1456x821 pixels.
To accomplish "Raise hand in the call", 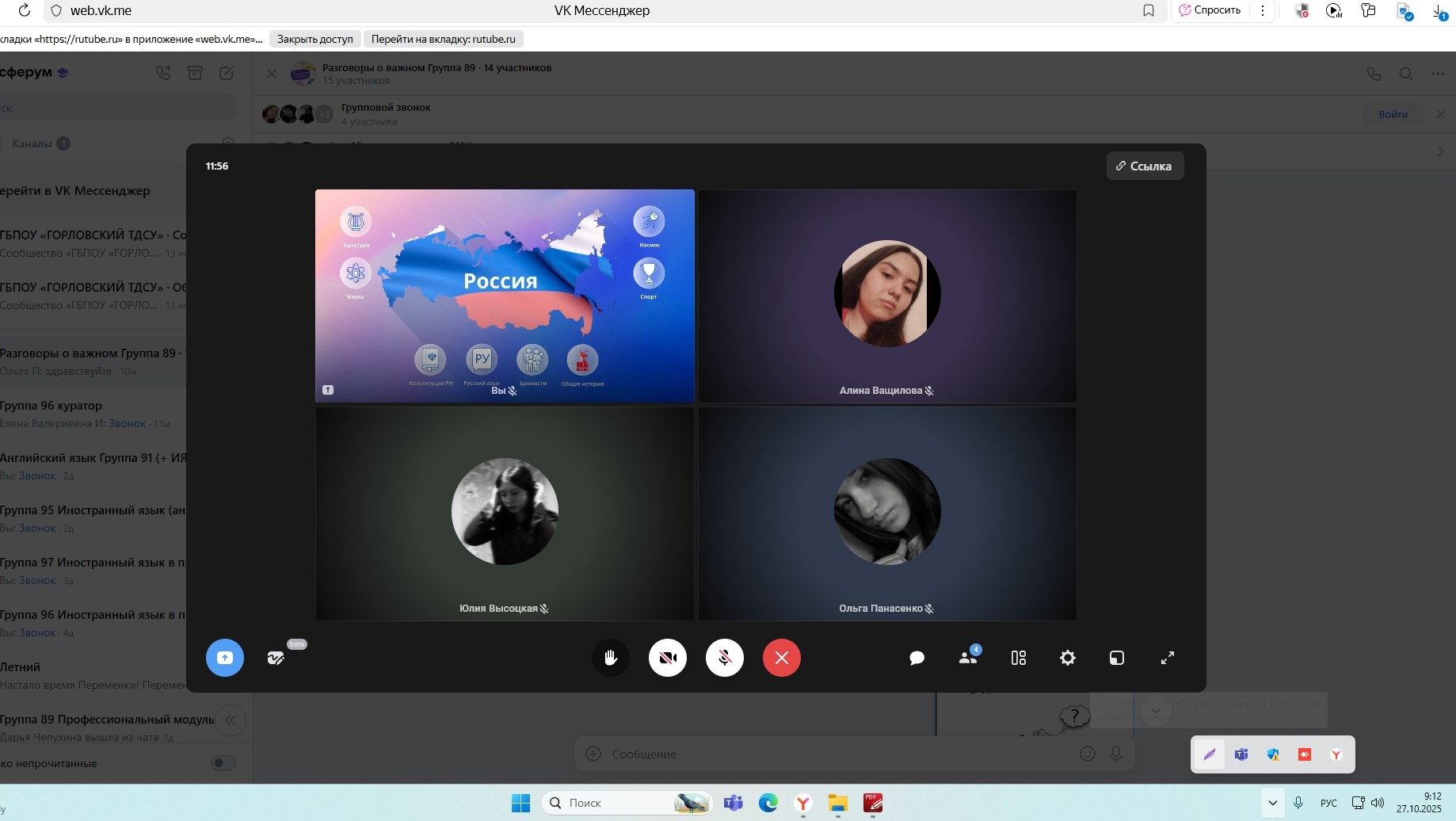I will pyautogui.click(x=611, y=658).
